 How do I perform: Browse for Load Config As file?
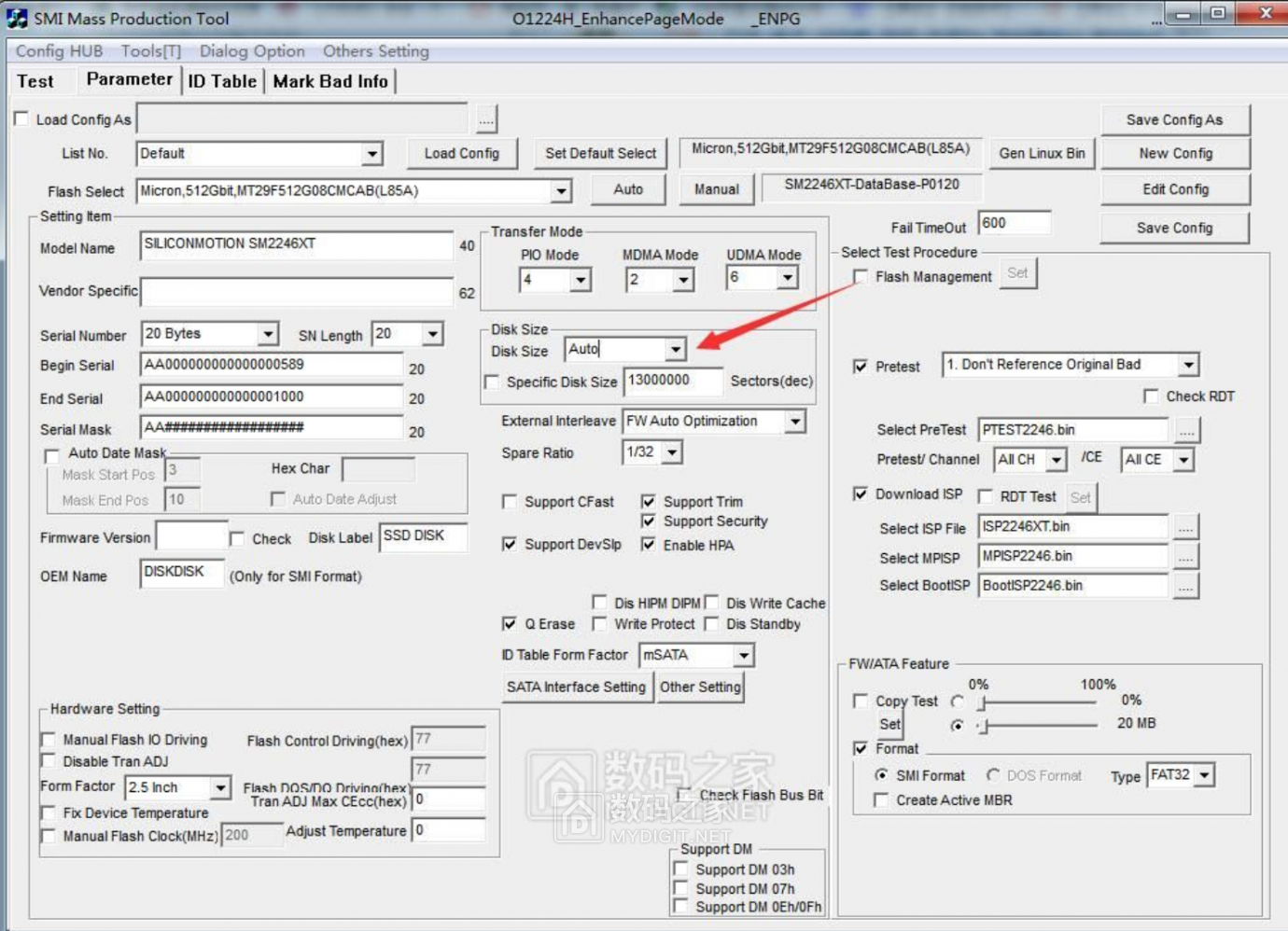486,119
